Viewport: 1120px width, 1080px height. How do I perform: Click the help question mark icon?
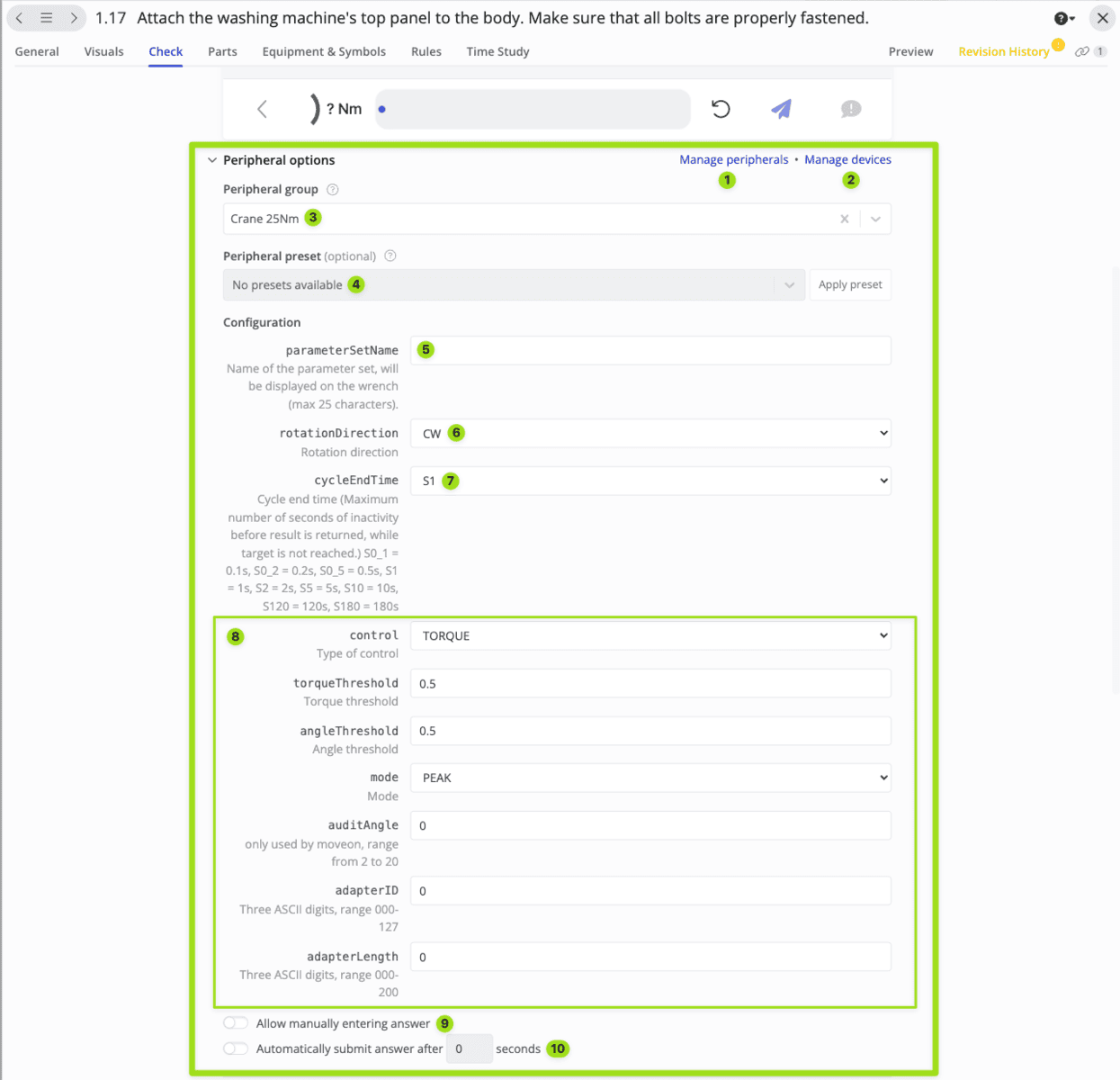1062,18
